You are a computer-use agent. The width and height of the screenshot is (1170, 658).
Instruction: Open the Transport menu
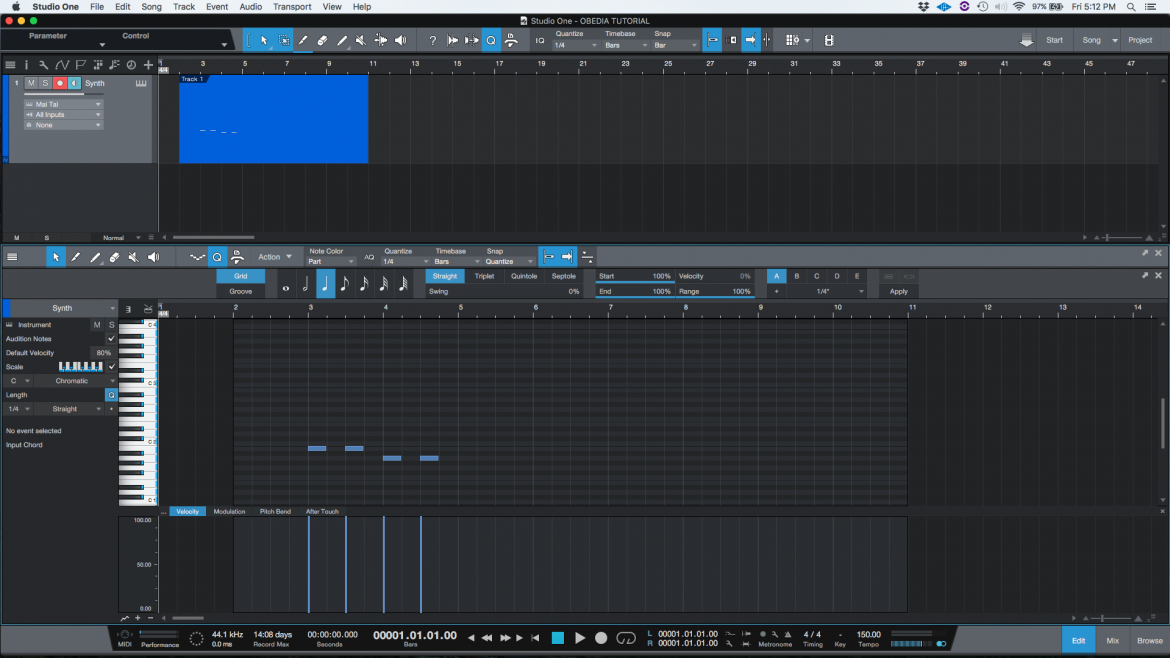coord(292,7)
